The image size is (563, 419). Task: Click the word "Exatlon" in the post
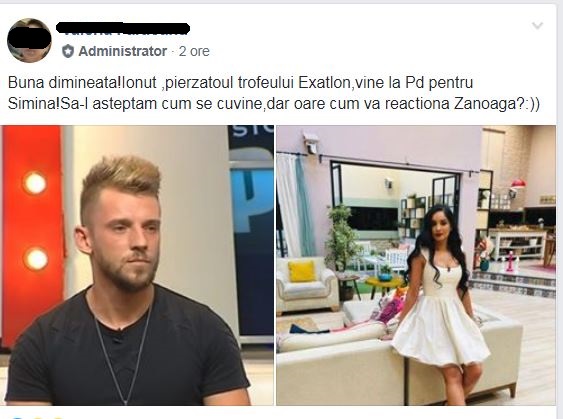324,83
